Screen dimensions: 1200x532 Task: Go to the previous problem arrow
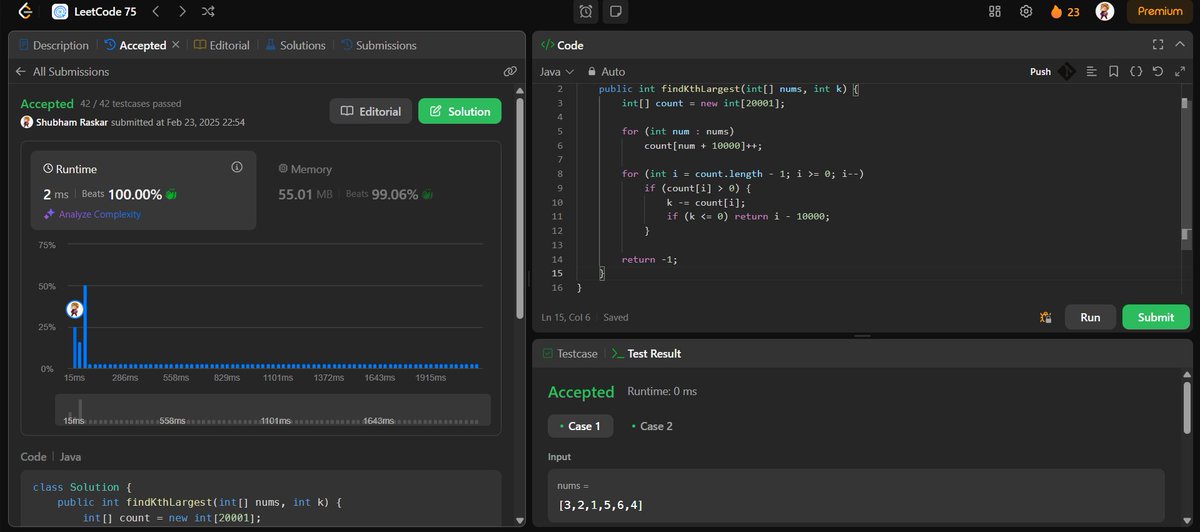point(155,12)
